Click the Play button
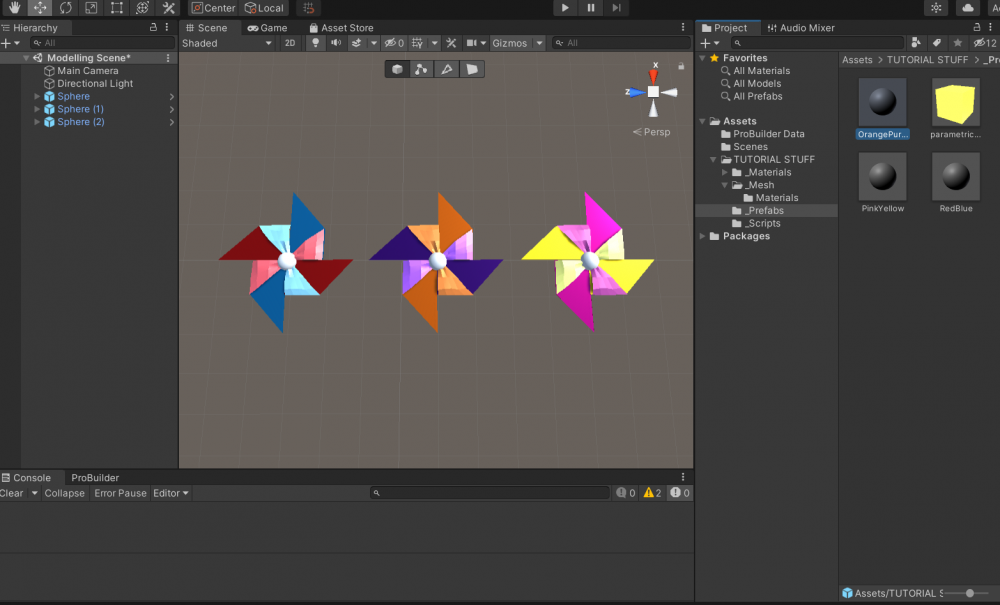Viewport: 1000px width, 605px height. coord(565,8)
